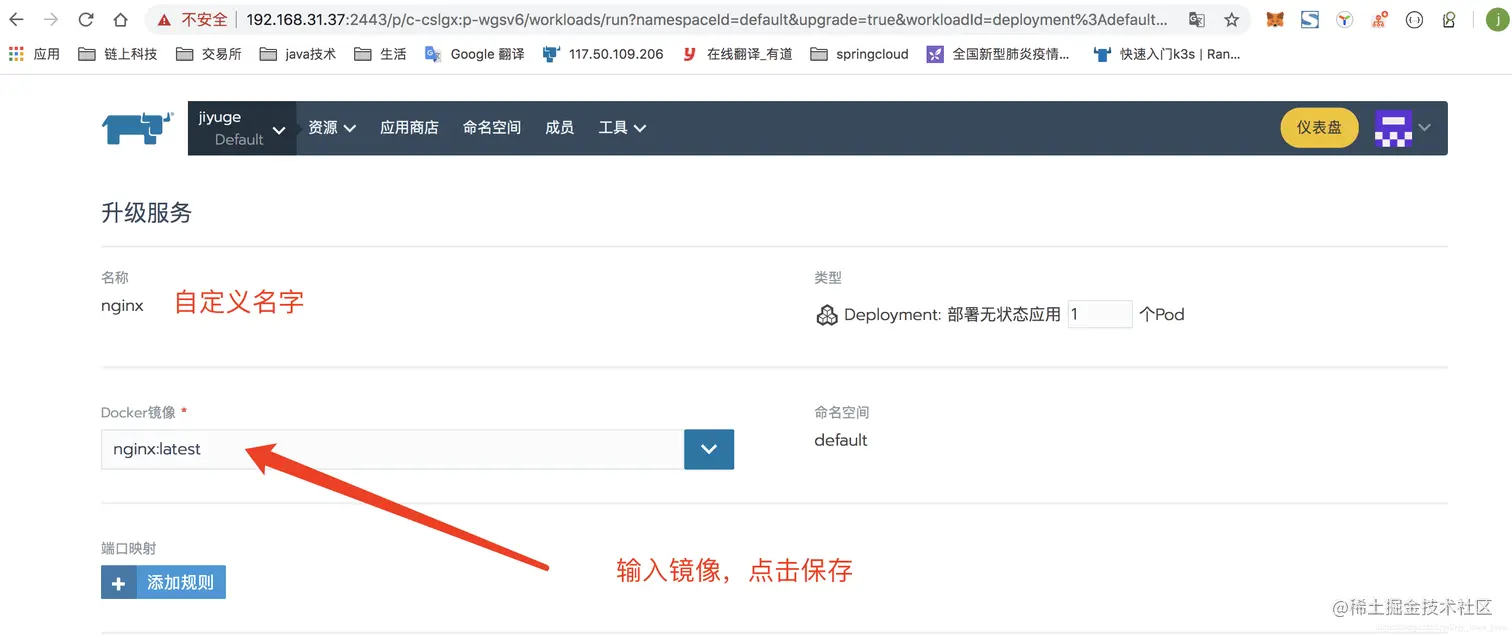The height and width of the screenshot is (637, 1512).
Task: Expand the 工具 dropdown menu
Action: (x=622, y=128)
